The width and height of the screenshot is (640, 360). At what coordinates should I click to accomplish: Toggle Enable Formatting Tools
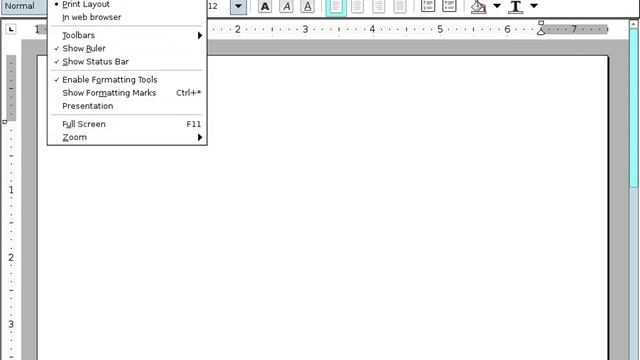point(127,80)
